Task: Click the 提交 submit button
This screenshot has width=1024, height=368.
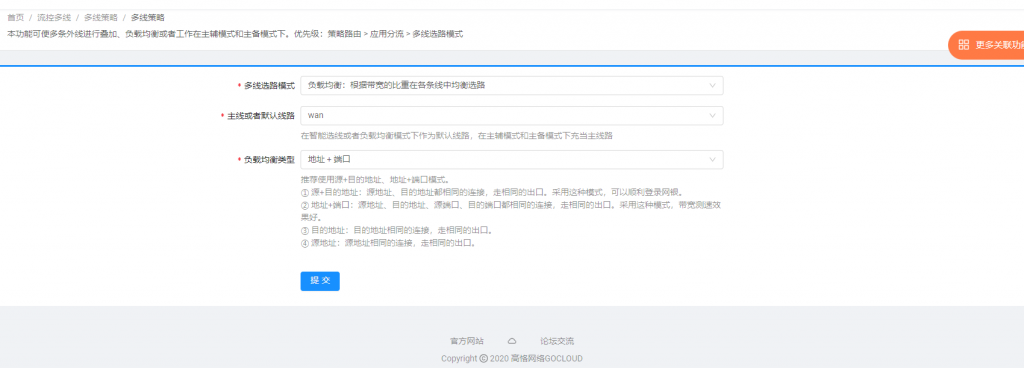Action: 320,281
